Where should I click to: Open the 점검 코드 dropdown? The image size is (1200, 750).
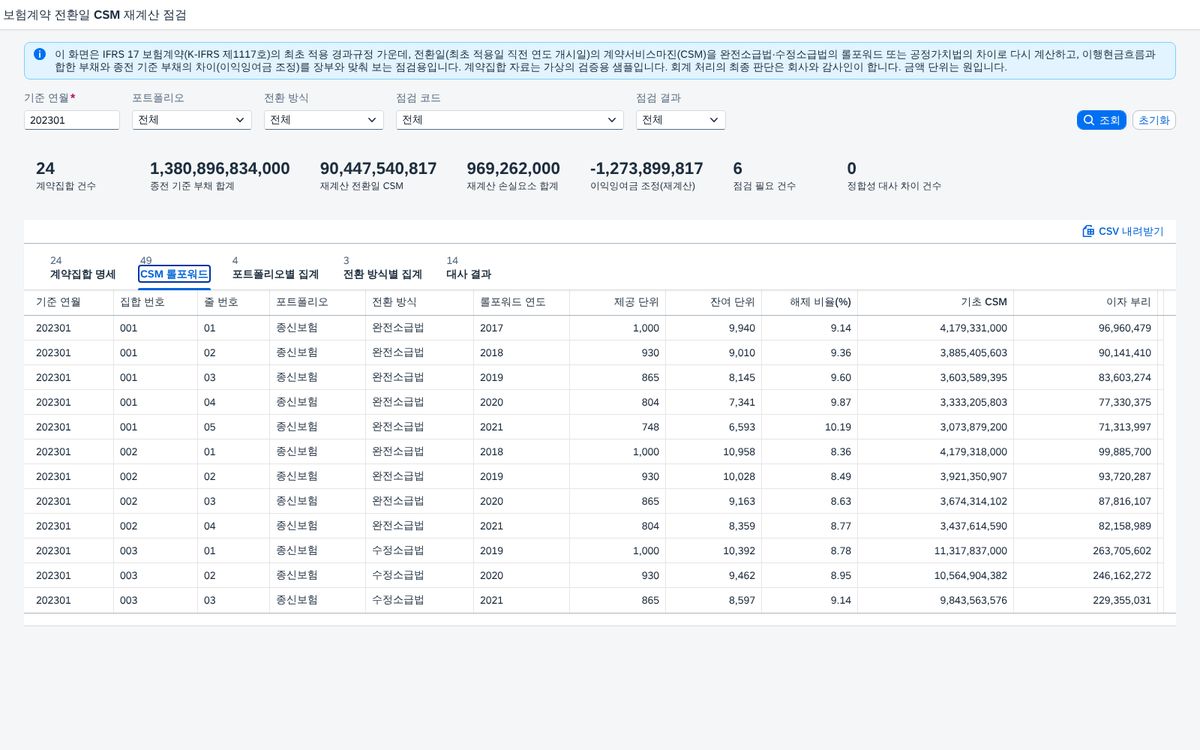[510, 120]
